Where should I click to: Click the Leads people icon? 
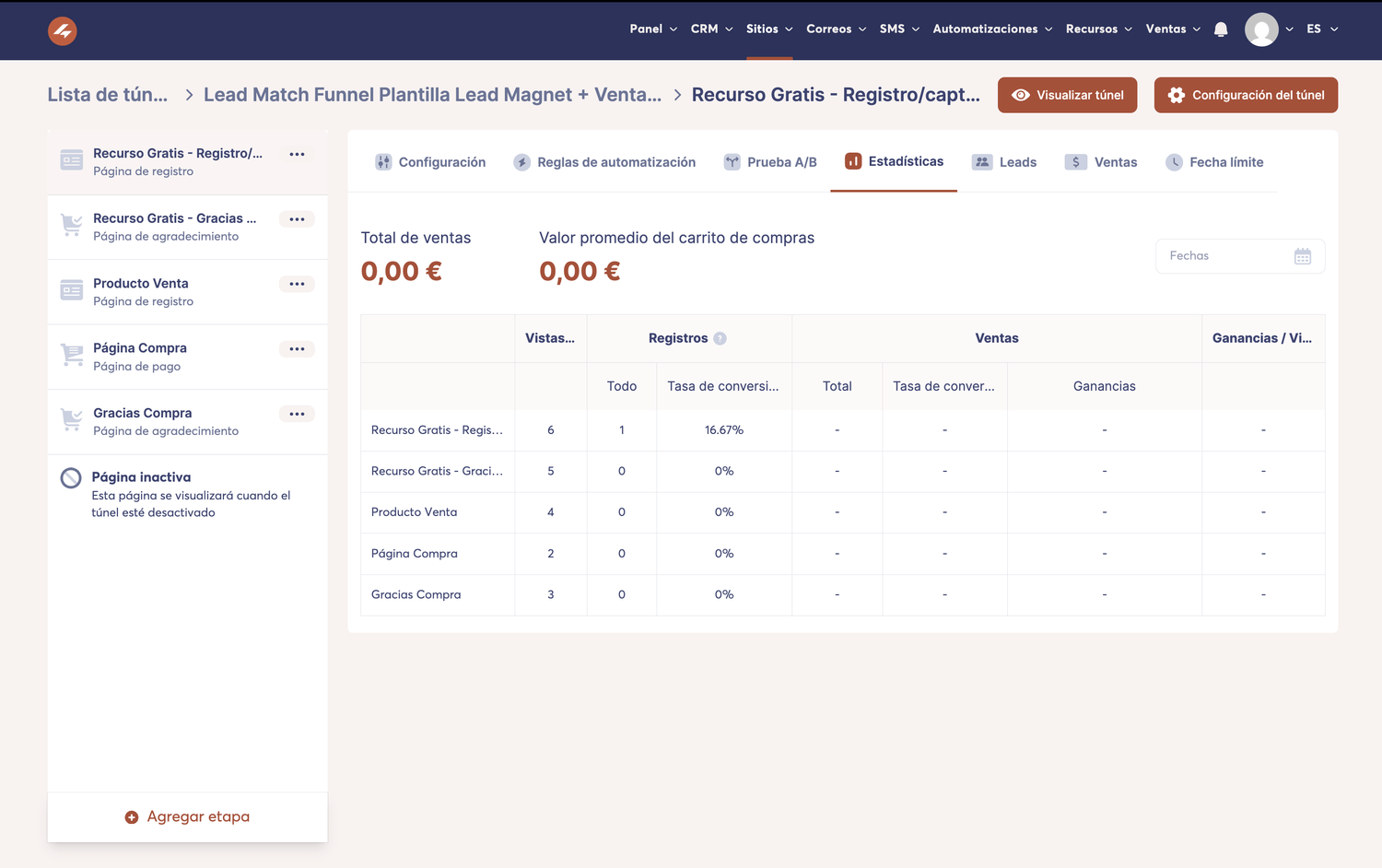[982, 162]
